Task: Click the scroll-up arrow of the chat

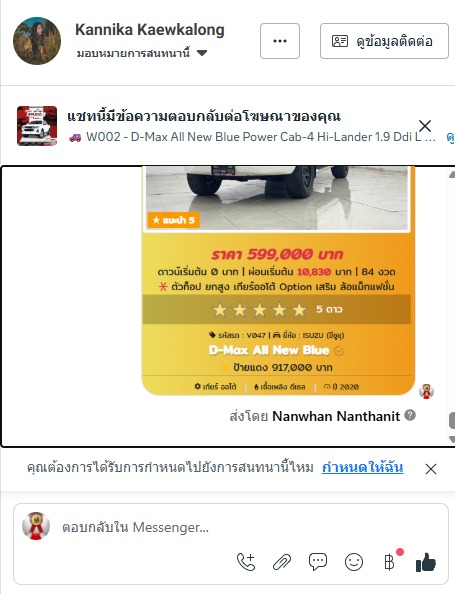Action: 452,175
